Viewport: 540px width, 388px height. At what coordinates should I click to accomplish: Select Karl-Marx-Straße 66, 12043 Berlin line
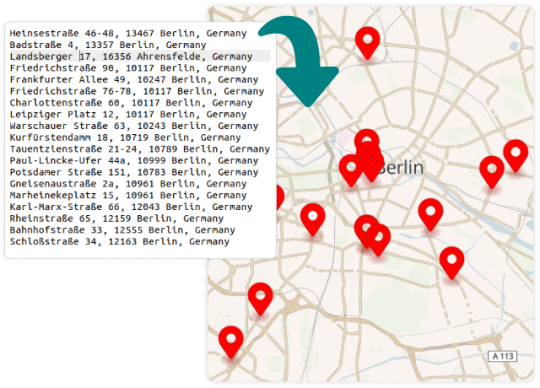131,207
